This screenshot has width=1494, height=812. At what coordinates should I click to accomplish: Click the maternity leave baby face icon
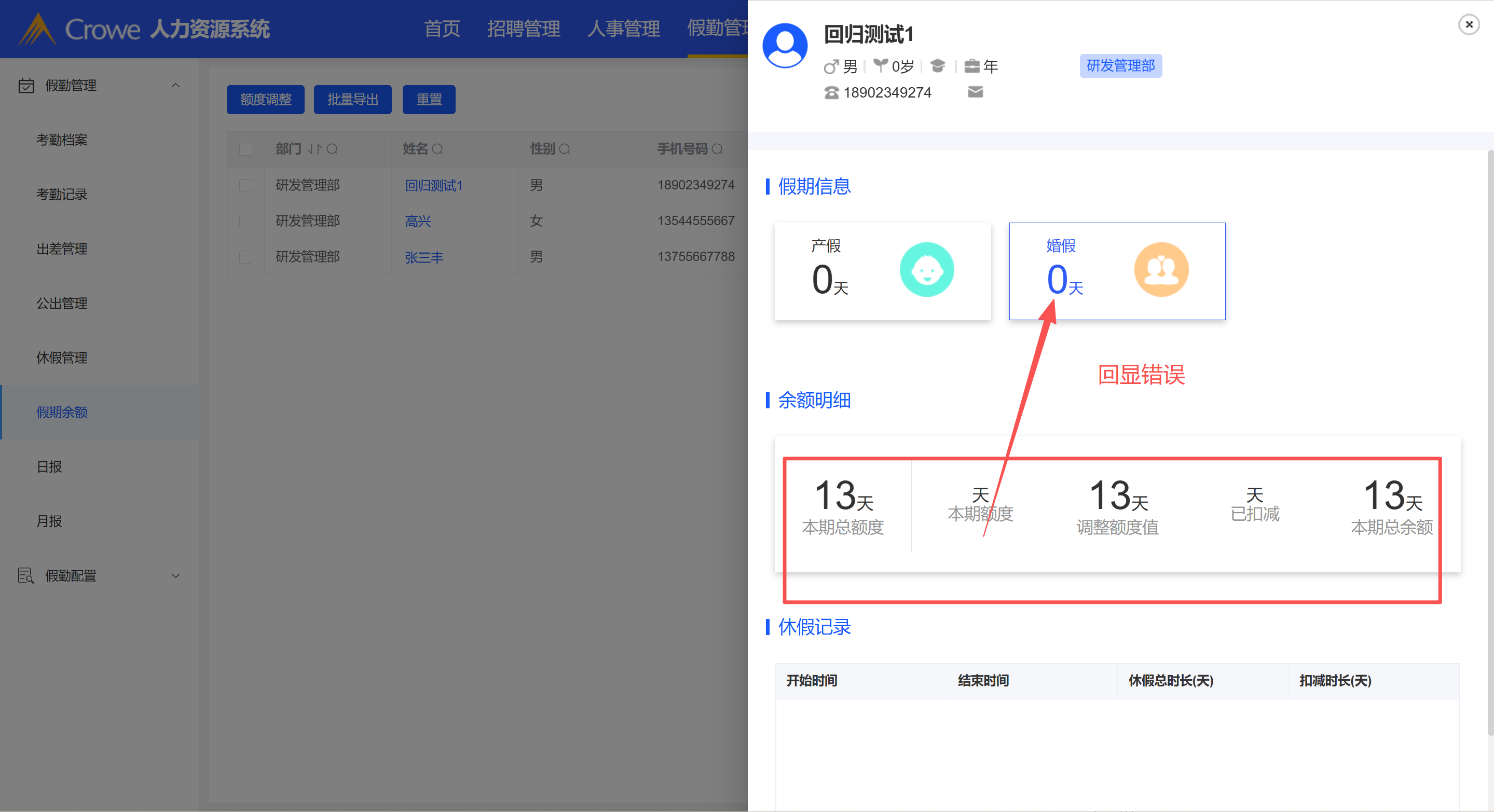tap(926, 270)
